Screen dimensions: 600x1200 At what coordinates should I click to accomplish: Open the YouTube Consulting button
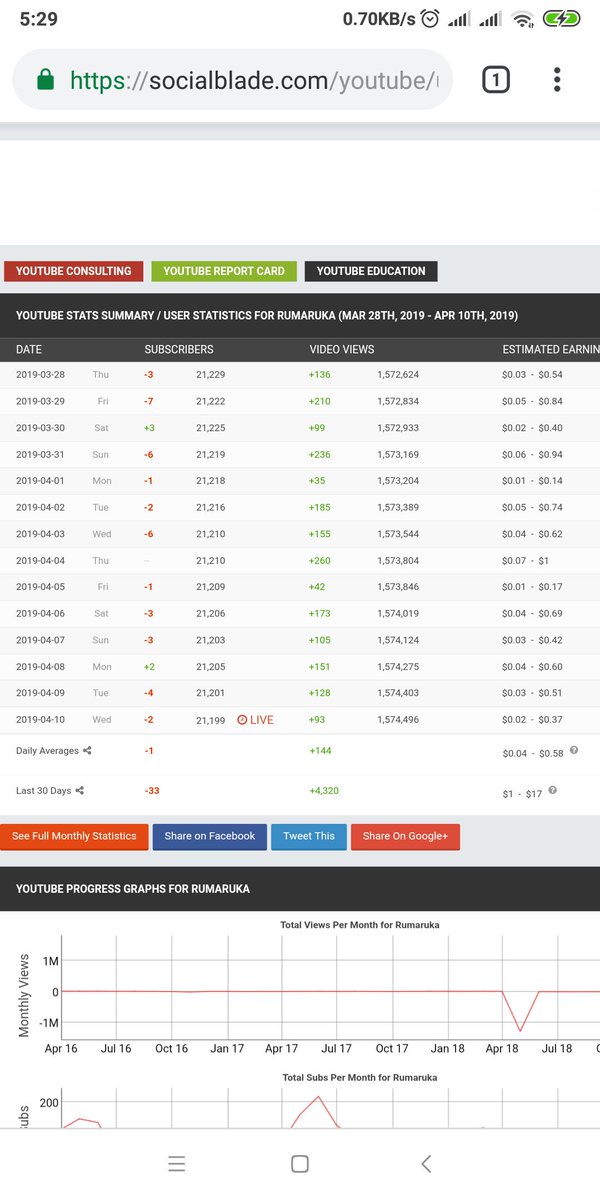click(74, 271)
